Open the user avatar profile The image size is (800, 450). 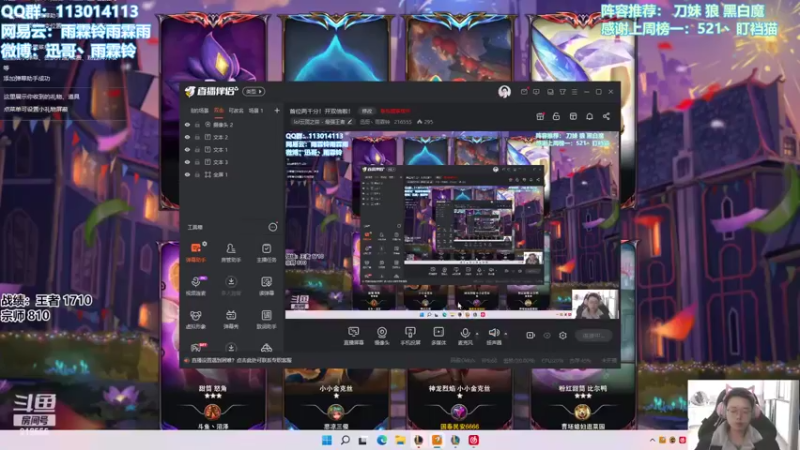tap(505, 92)
